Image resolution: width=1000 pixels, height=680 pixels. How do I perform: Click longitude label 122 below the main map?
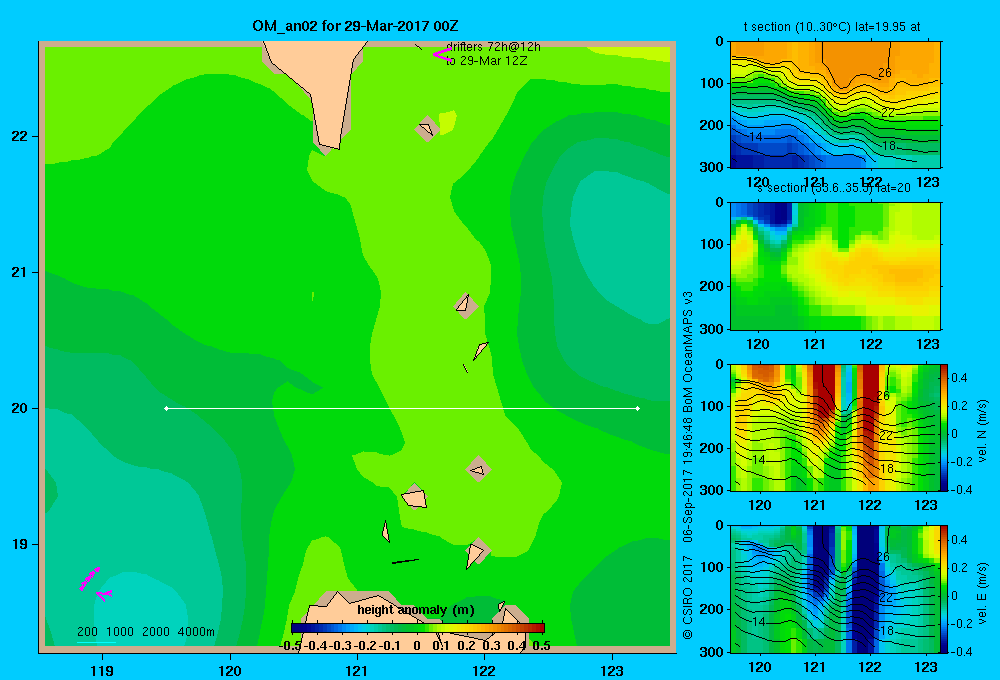point(484,670)
